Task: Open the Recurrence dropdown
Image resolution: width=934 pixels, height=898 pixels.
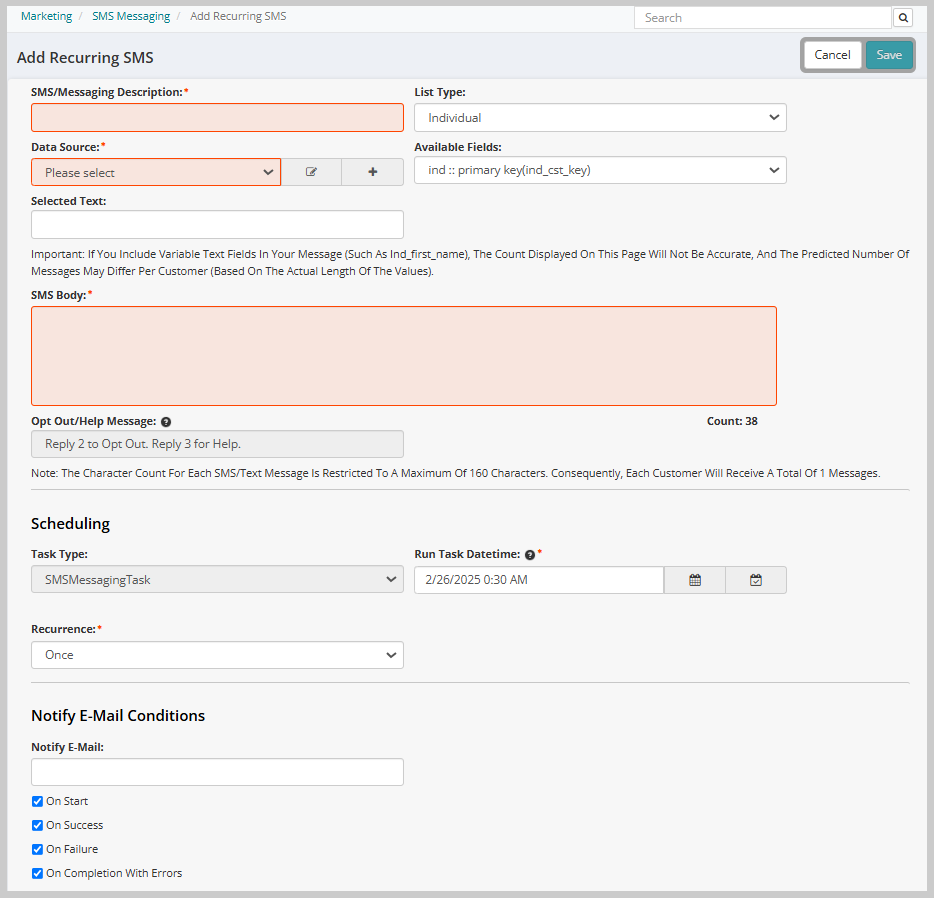Action: click(217, 655)
